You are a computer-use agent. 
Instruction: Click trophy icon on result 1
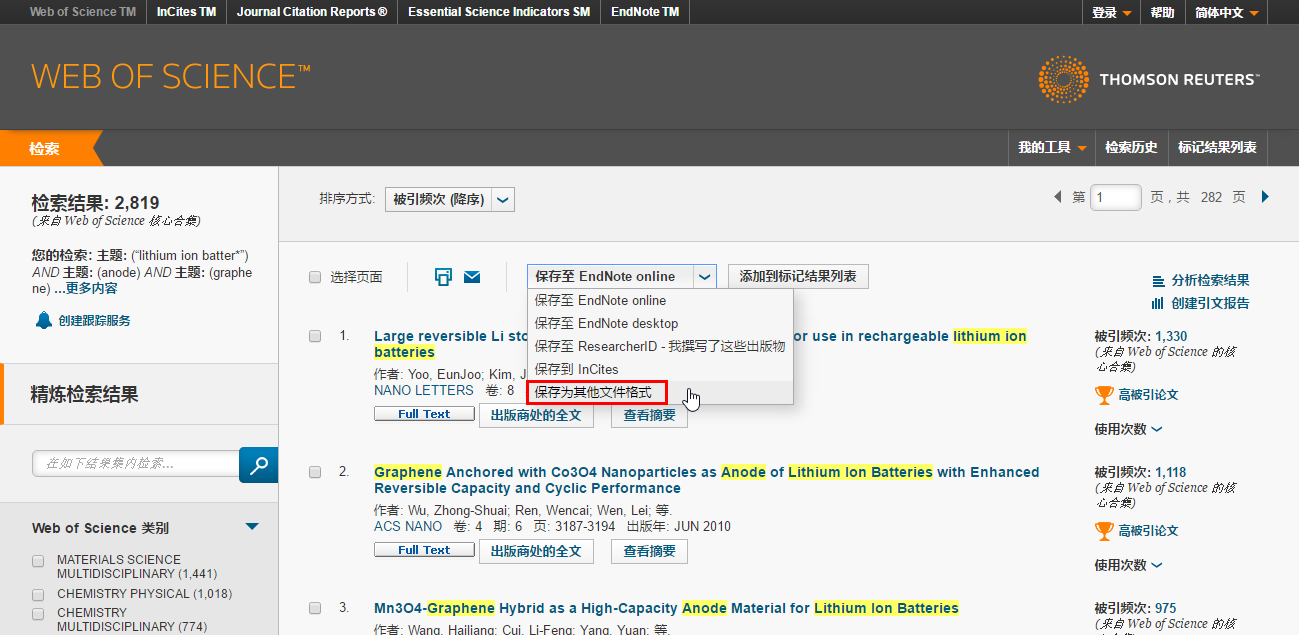click(1104, 395)
